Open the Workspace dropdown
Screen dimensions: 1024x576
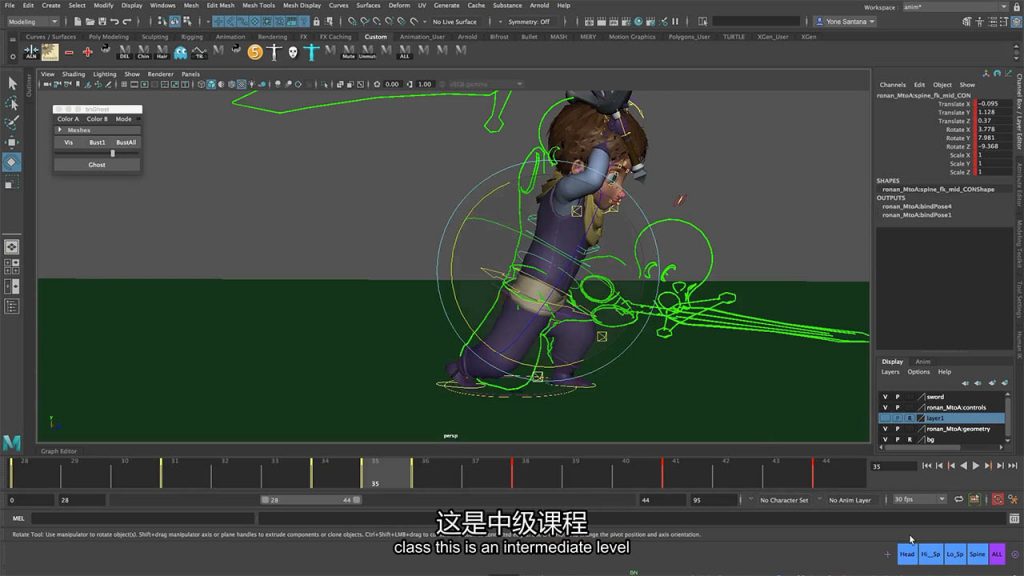coord(955,7)
